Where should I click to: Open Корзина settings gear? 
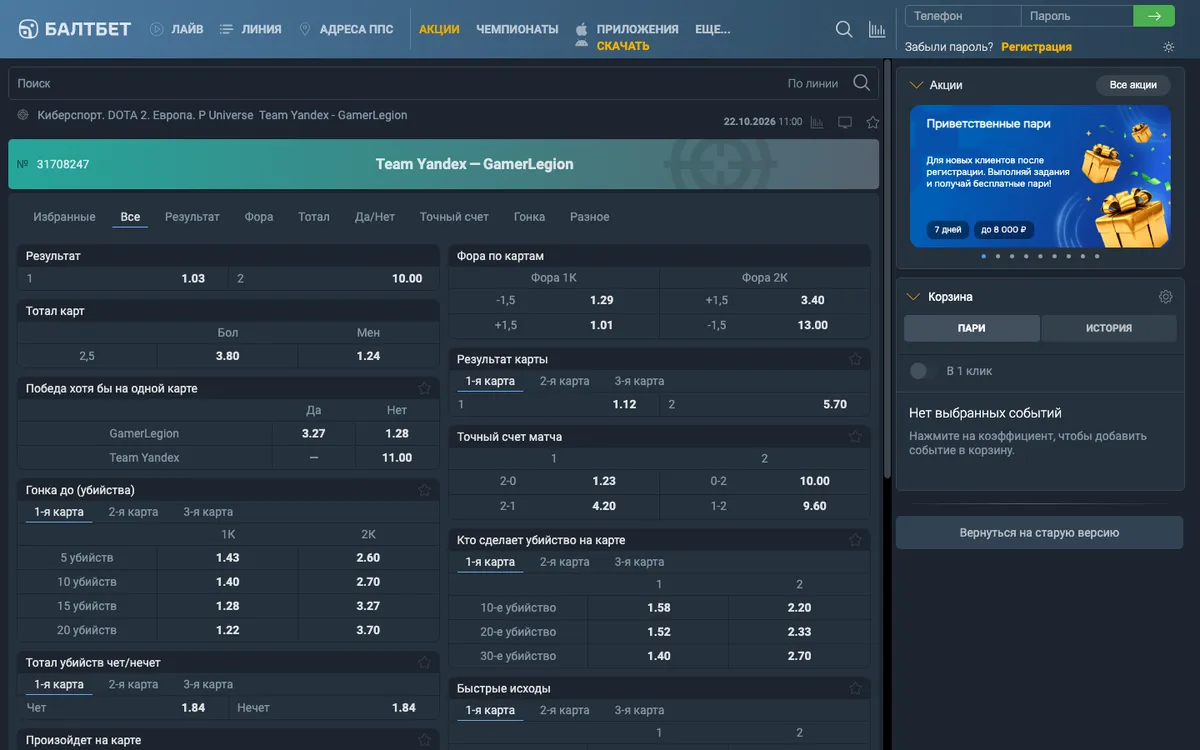tap(1165, 297)
